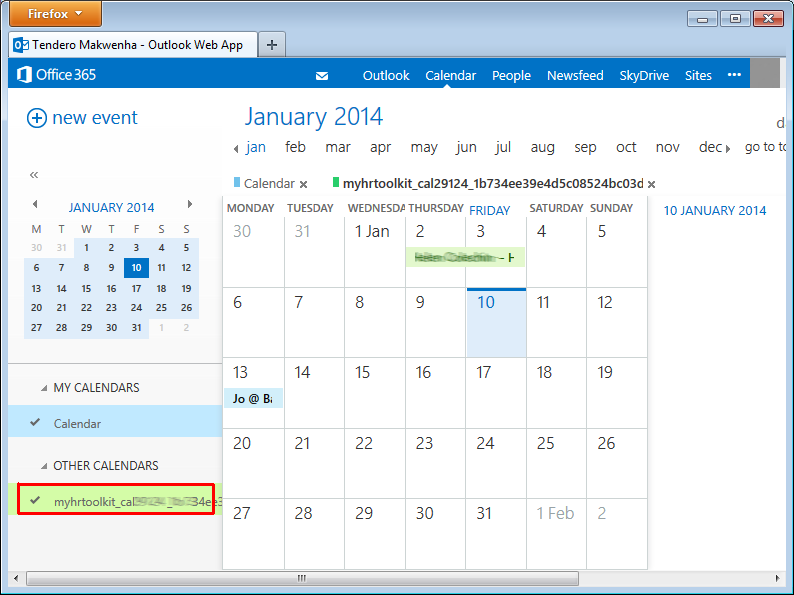Click the Tendero Makwenha browser tab
This screenshot has width=794, height=595.
pyautogui.click(x=133, y=45)
